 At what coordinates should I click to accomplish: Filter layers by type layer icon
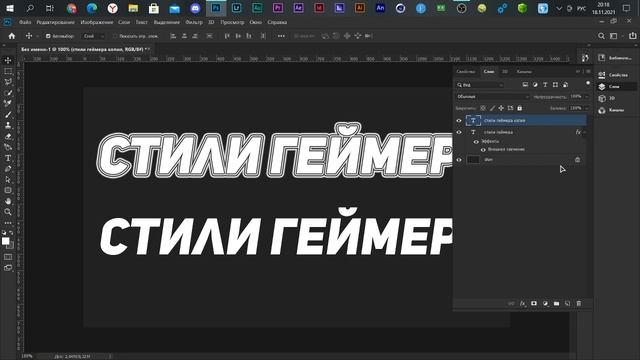545,85
